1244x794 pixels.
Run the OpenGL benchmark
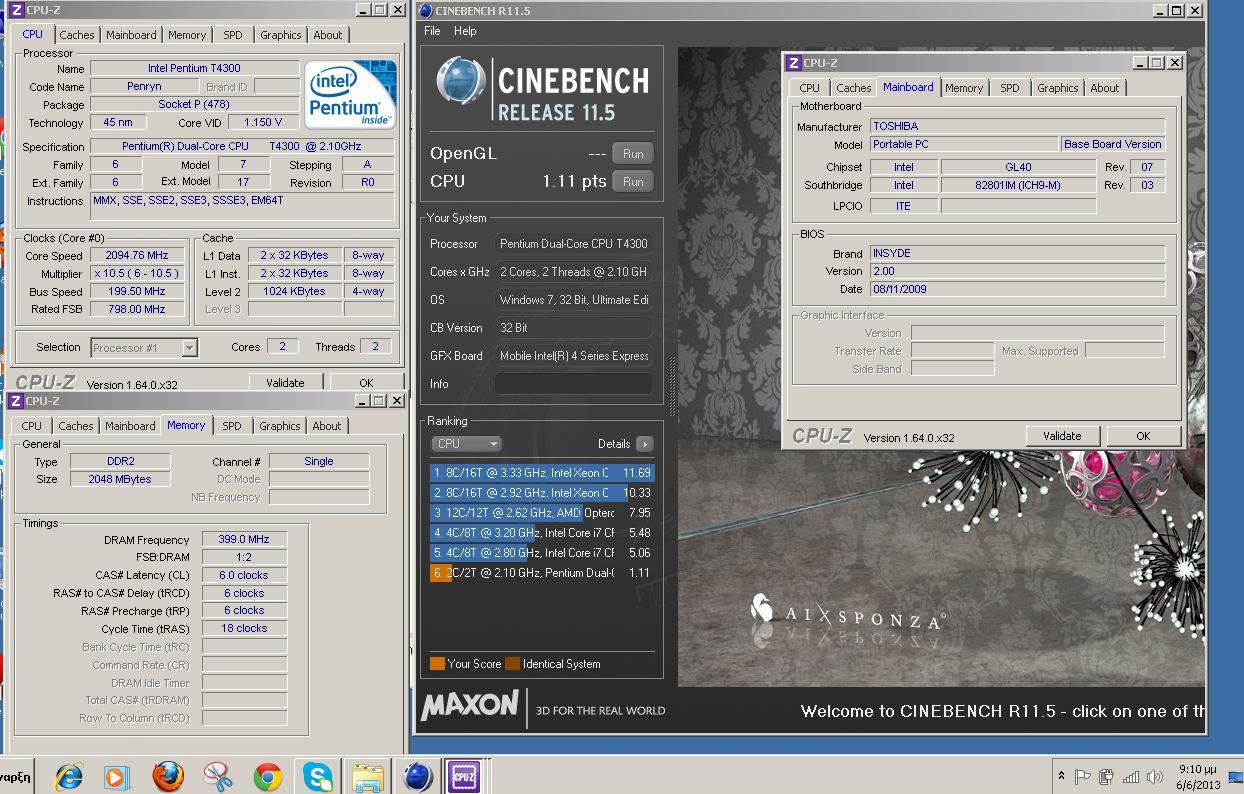(633, 153)
